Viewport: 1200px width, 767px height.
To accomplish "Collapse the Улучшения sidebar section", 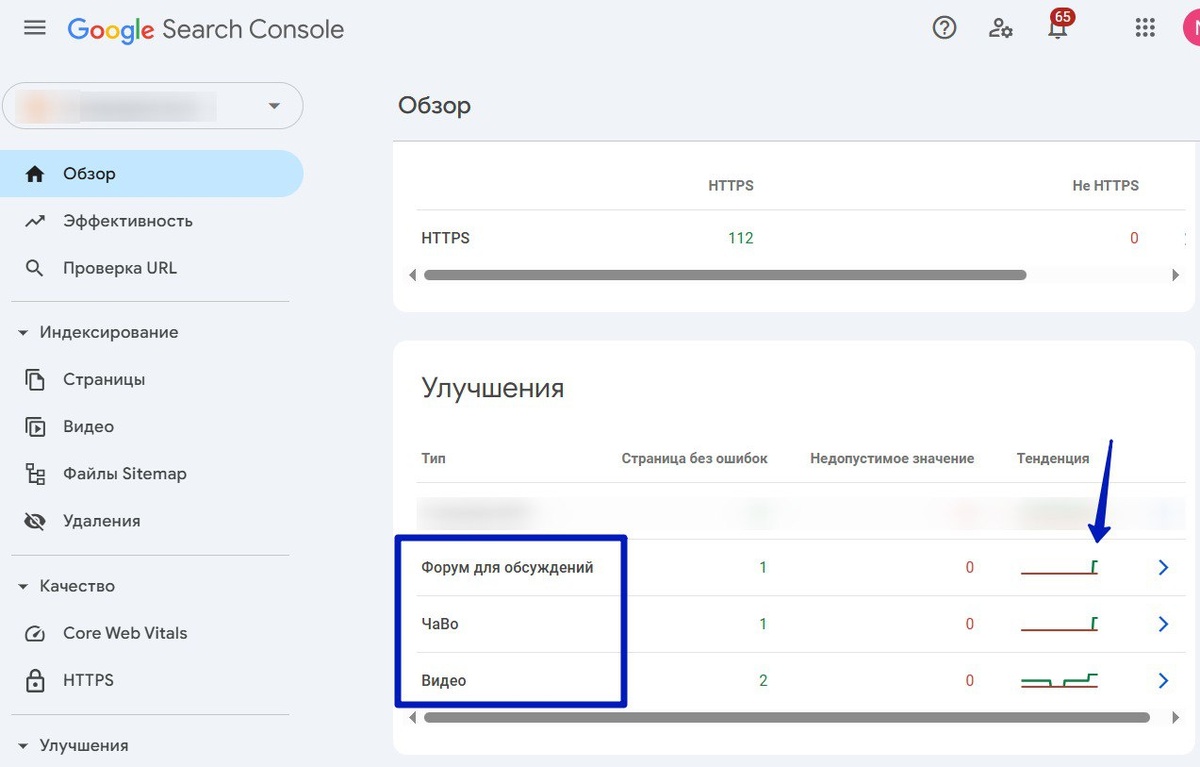I will click(x=23, y=745).
